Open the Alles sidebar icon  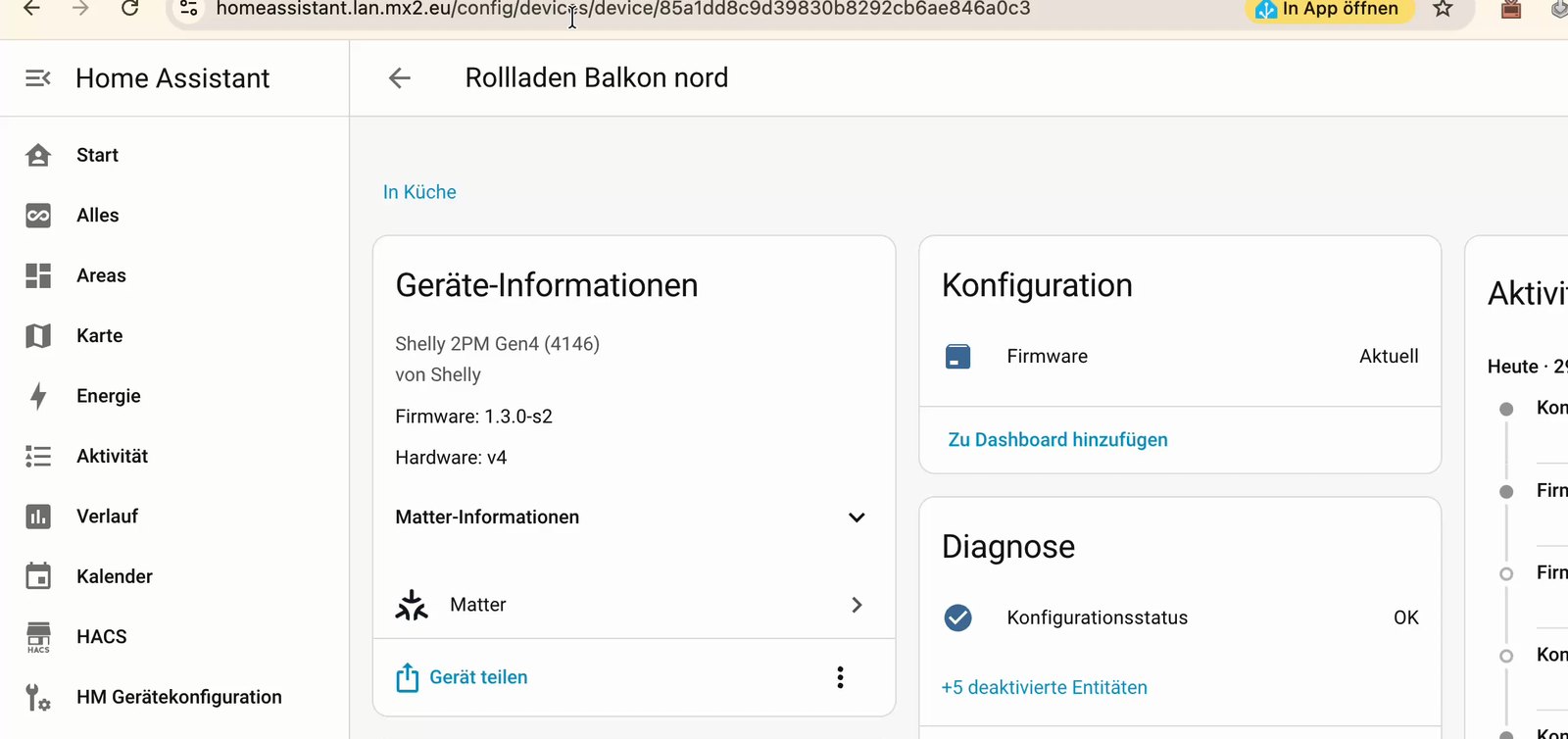[x=38, y=216]
